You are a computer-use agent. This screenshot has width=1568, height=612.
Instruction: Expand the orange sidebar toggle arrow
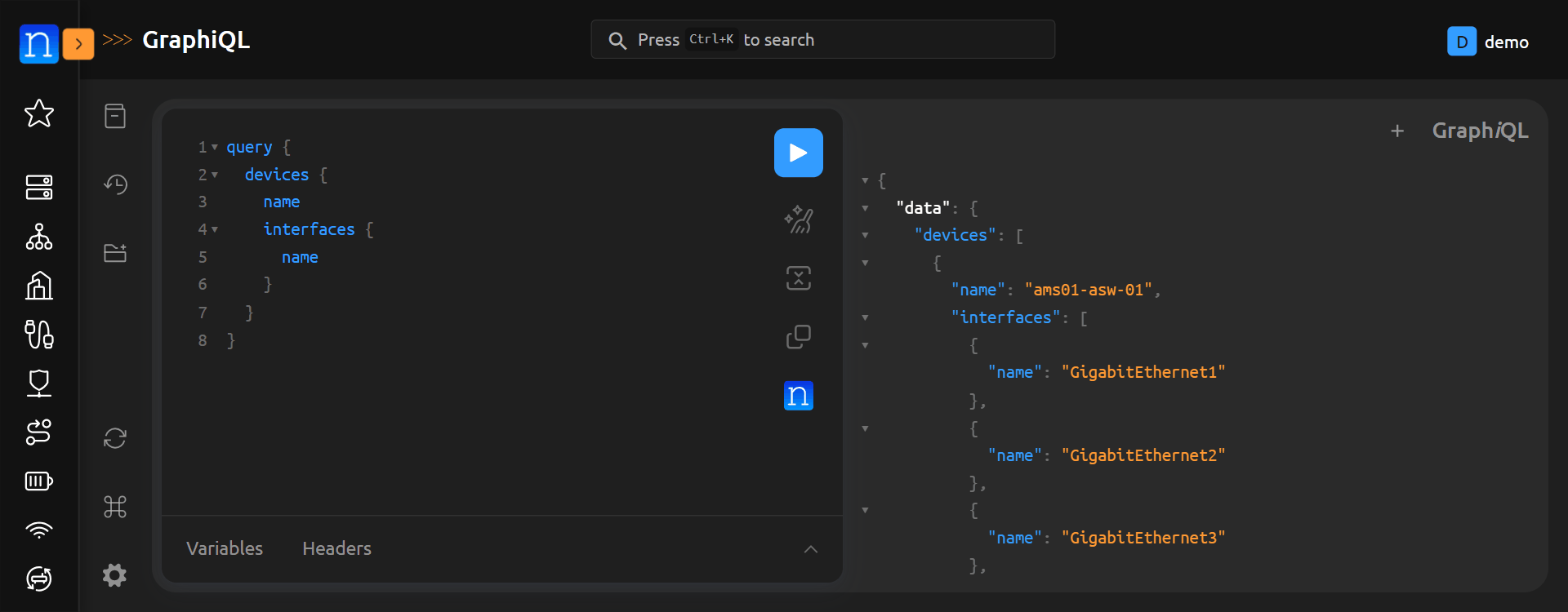click(78, 44)
